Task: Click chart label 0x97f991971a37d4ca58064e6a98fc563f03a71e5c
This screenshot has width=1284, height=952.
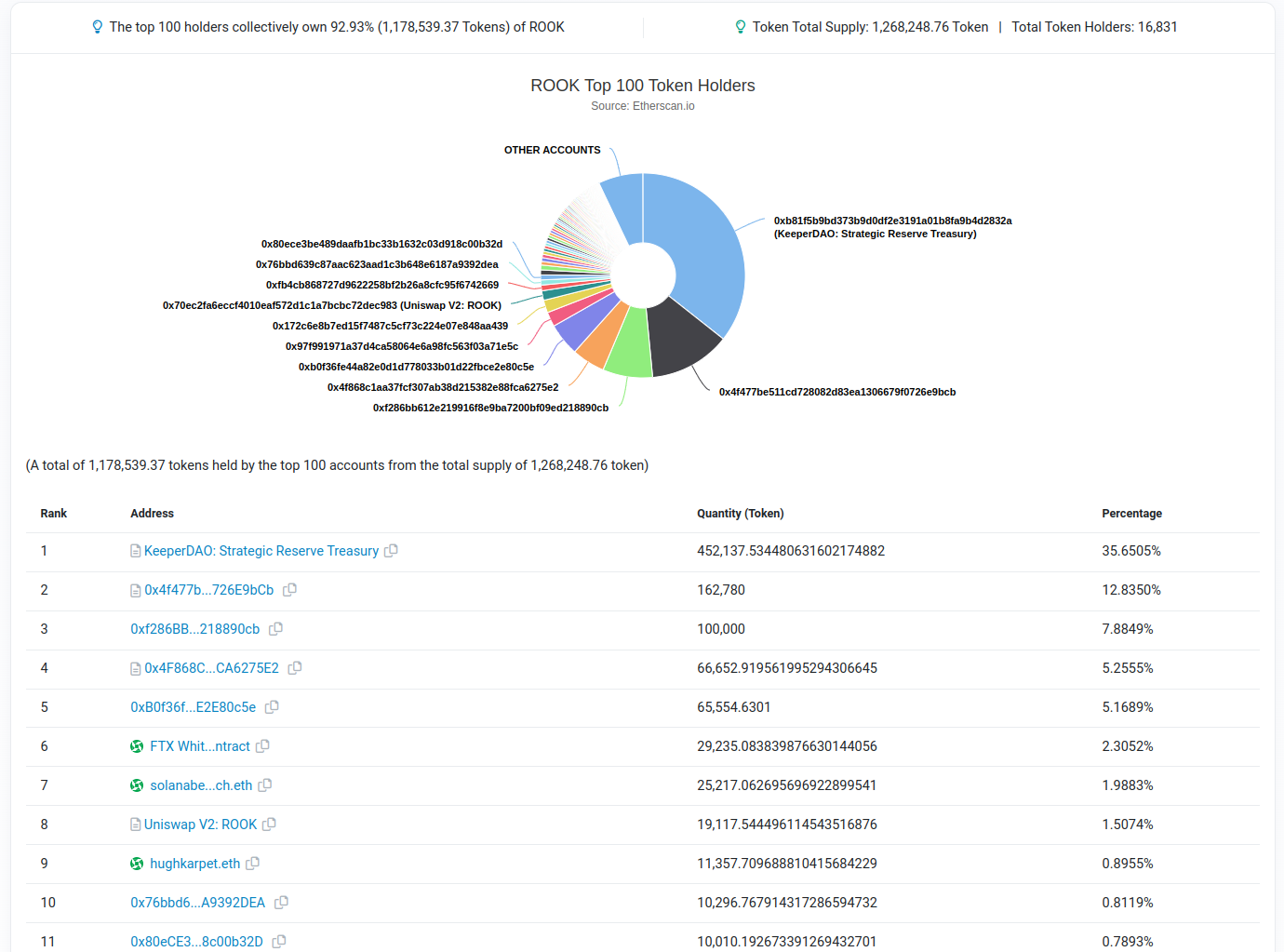Action: click(402, 346)
